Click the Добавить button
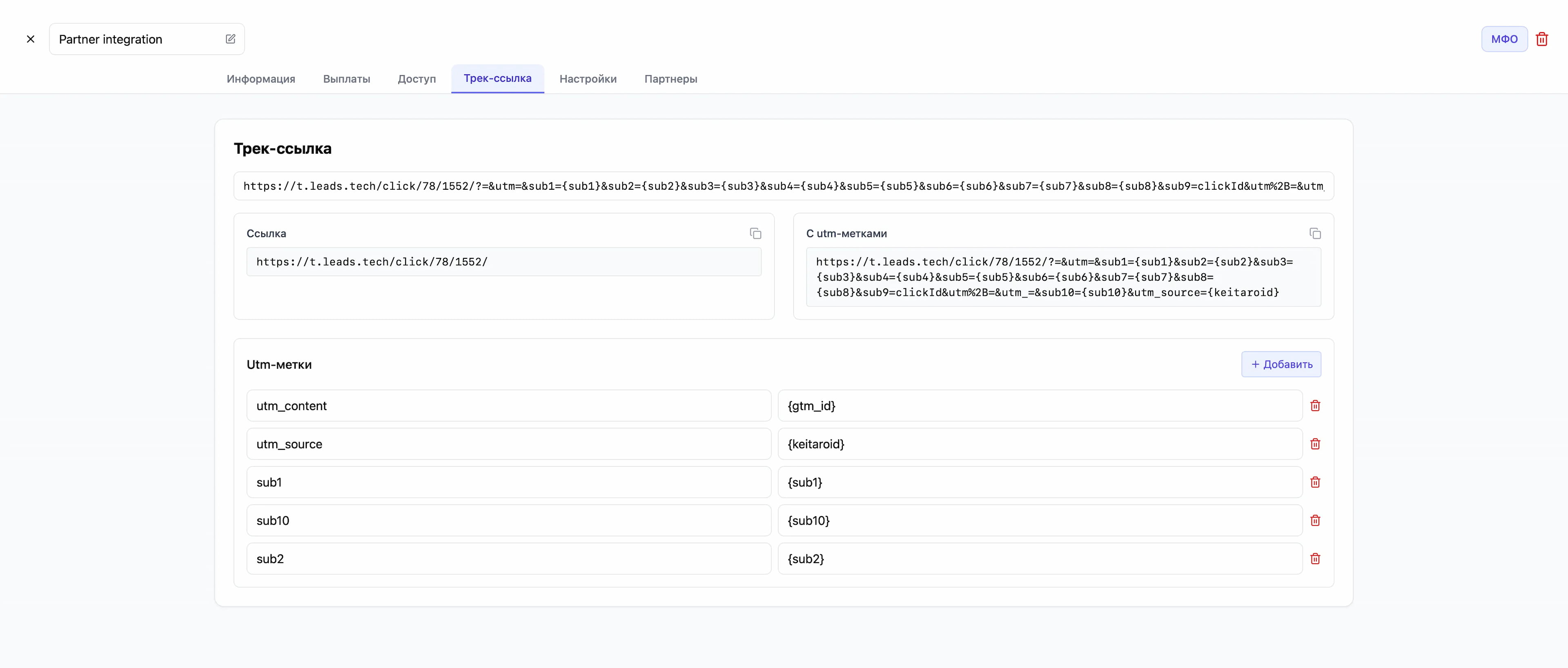Image resolution: width=1568 pixels, height=668 pixels. 1281,364
